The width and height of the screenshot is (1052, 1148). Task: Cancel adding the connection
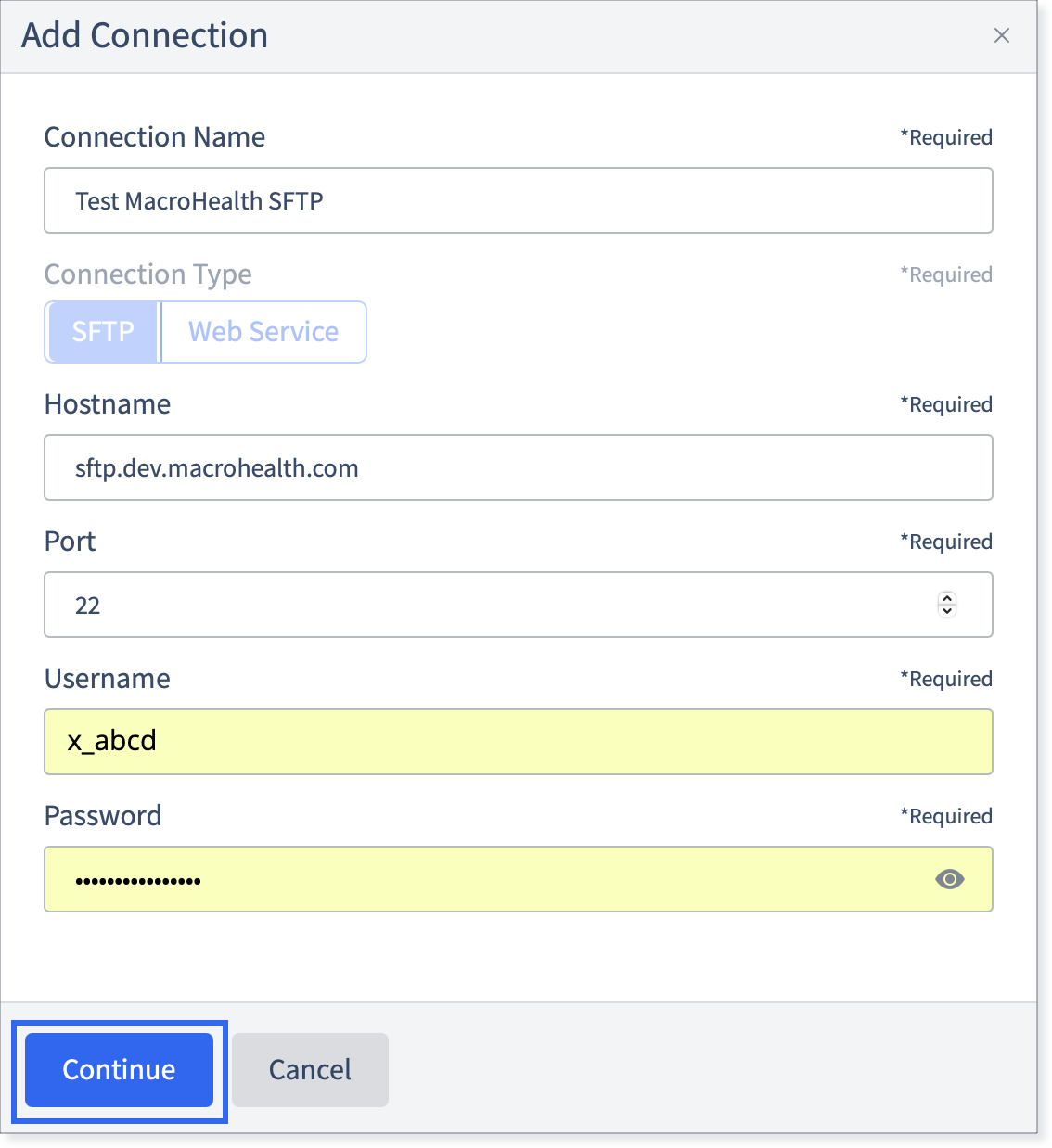[x=310, y=1070]
